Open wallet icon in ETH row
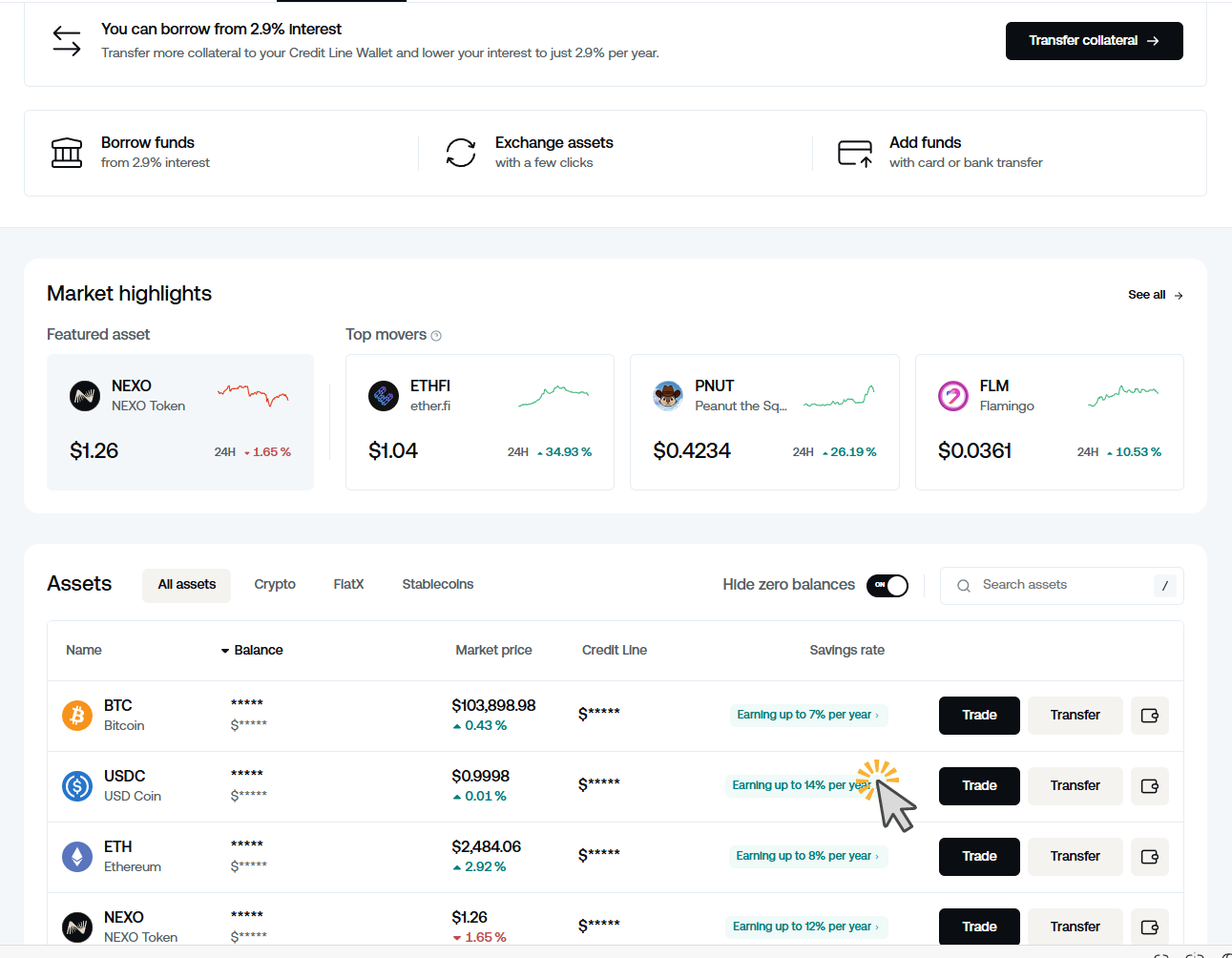Viewport: 1232px width, 958px height. 1149,857
